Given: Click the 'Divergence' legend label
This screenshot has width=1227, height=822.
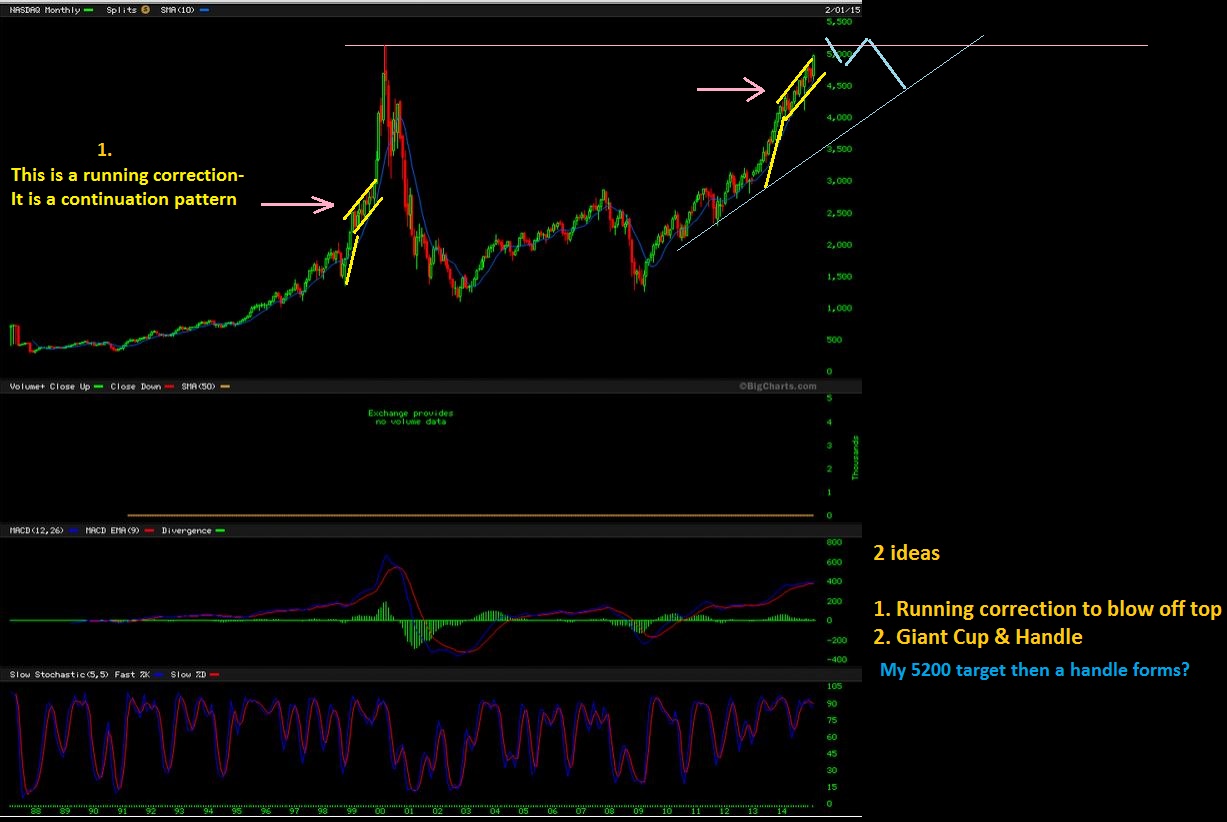Looking at the screenshot, I should [x=187, y=531].
